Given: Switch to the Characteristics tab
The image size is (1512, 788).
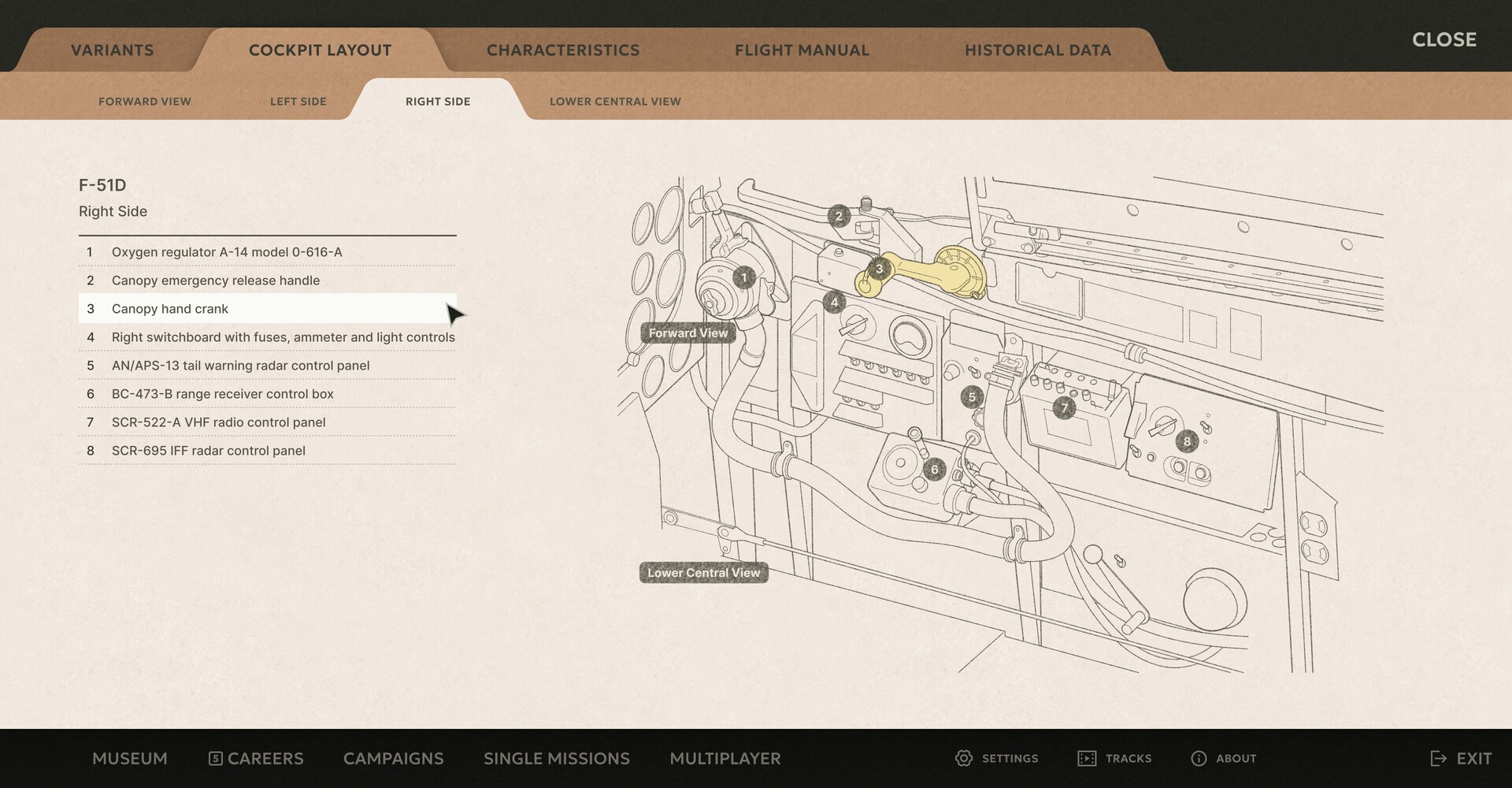Looking at the screenshot, I should [x=563, y=50].
